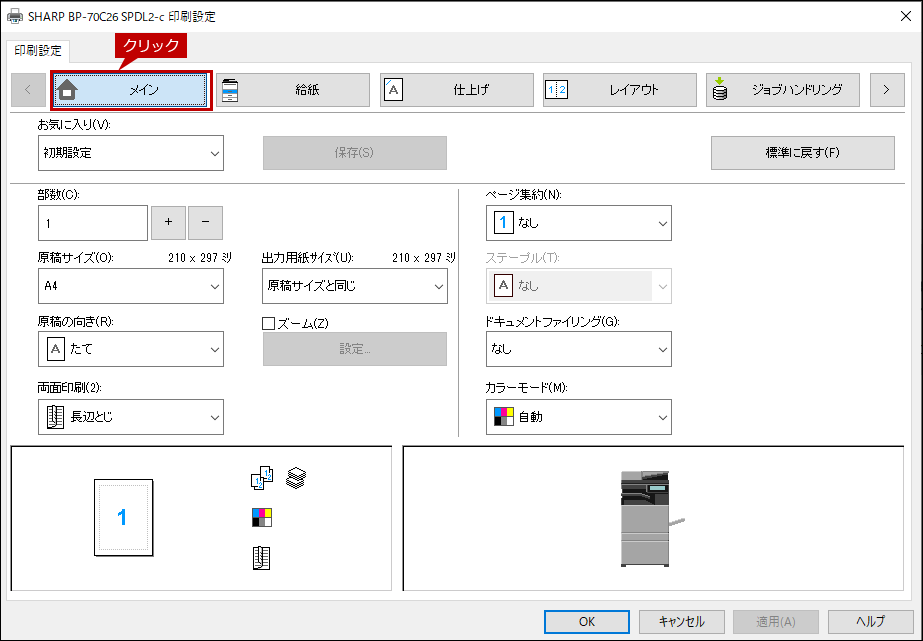Click the 部数 copies input field
Screen dimensions: 923x641
93,223
